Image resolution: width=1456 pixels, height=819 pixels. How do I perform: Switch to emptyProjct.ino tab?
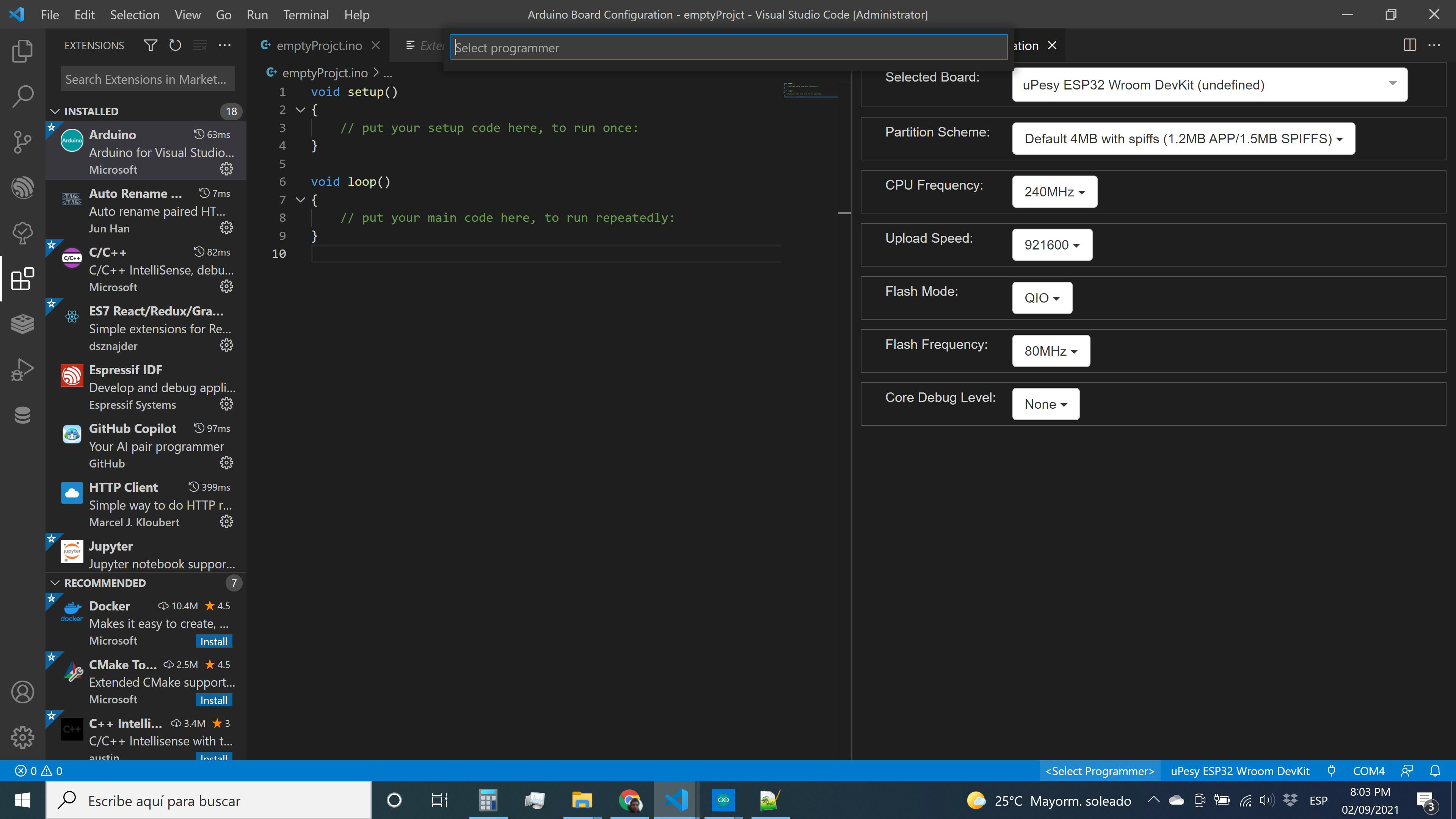coord(319,46)
